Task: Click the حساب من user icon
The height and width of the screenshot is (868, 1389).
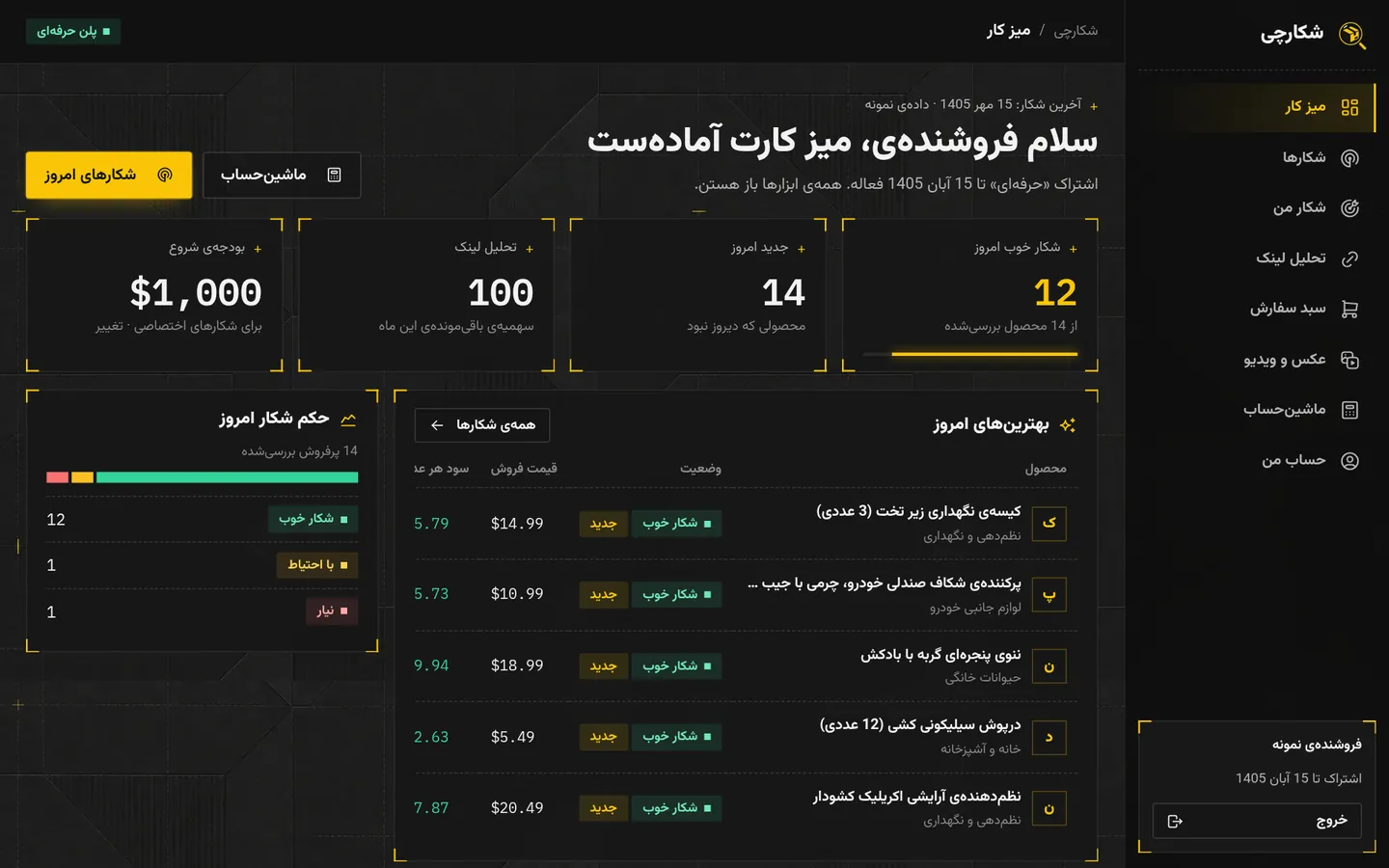Action: [x=1349, y=461]
